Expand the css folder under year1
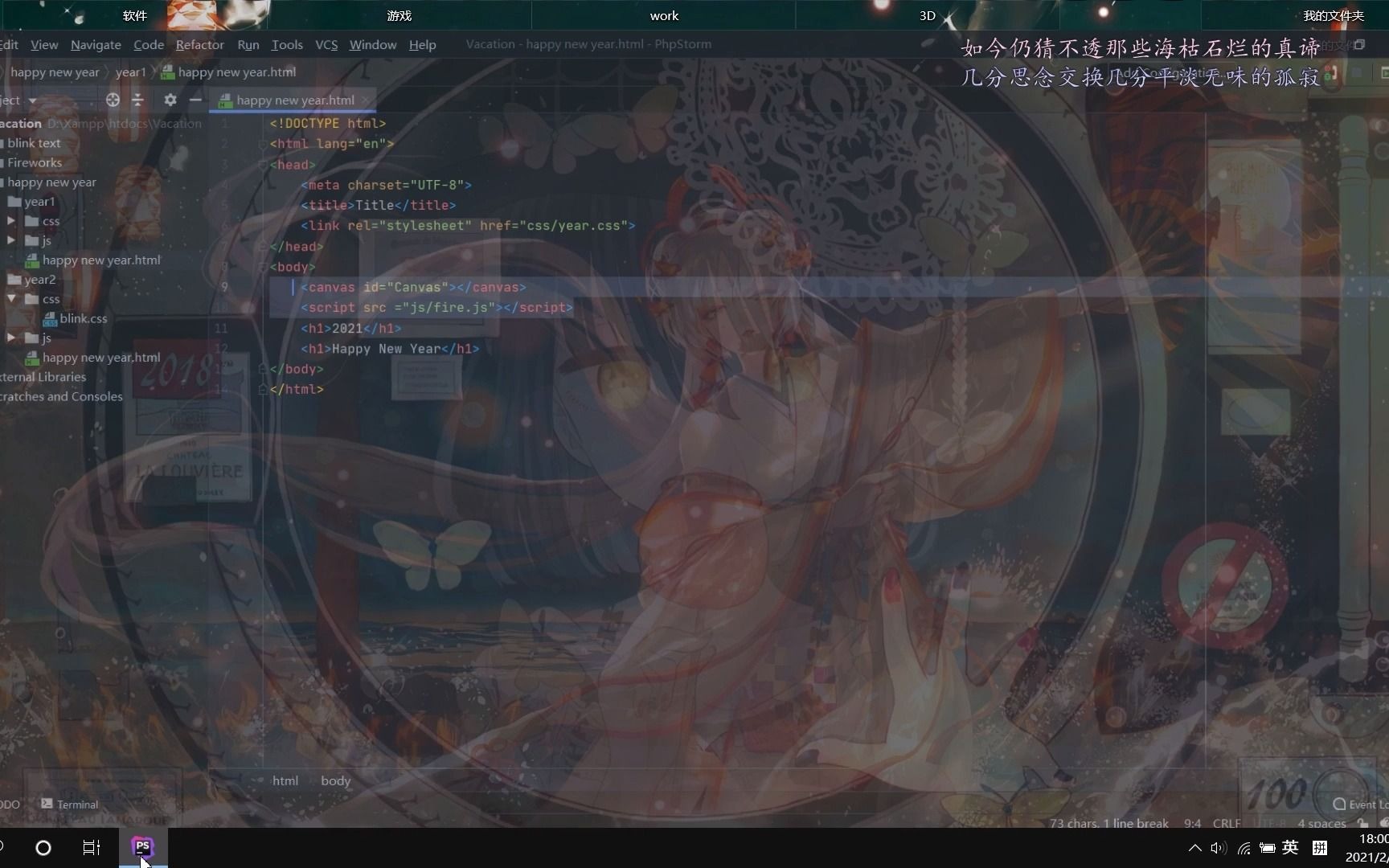Viewport: 1389px width, 868px height. (x=11, y=221)
